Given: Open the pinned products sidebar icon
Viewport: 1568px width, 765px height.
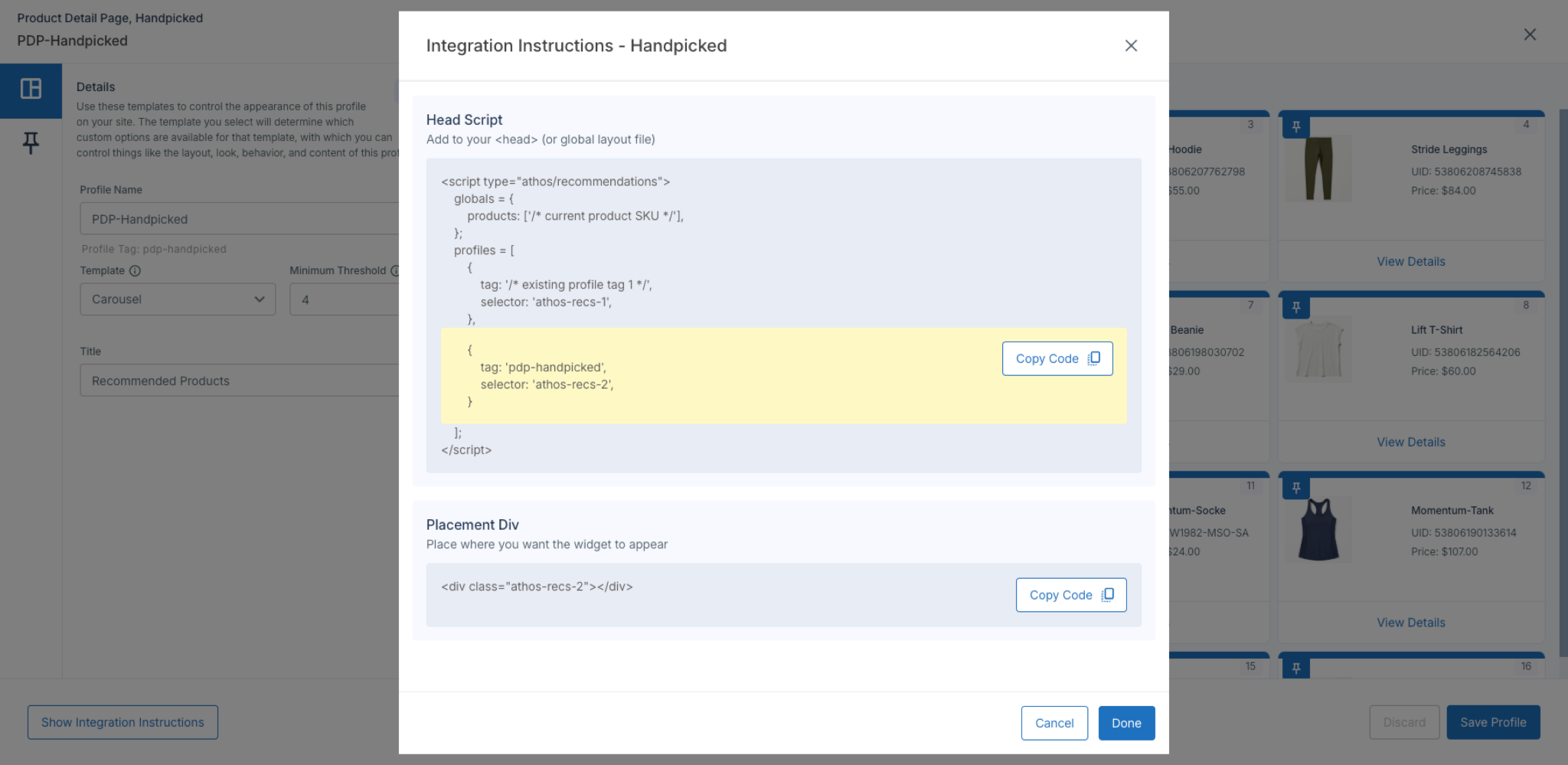Looking at the screenshot, I should [x=31, y=142].
